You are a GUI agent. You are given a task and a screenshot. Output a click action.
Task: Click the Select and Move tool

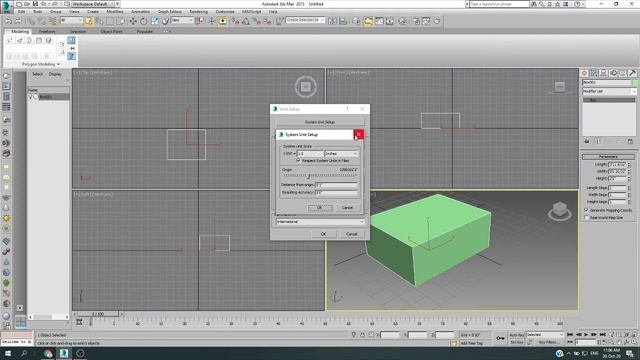pyautogui.click(x=133, y=21)
